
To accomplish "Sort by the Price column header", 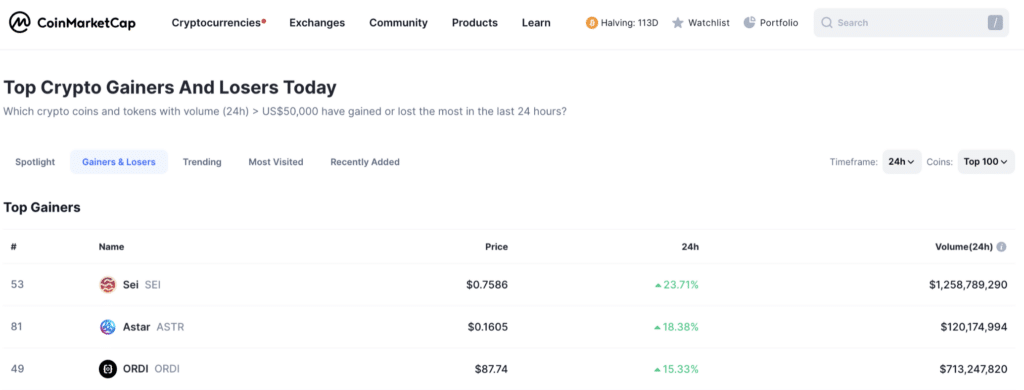I will (x=496, y=247).
